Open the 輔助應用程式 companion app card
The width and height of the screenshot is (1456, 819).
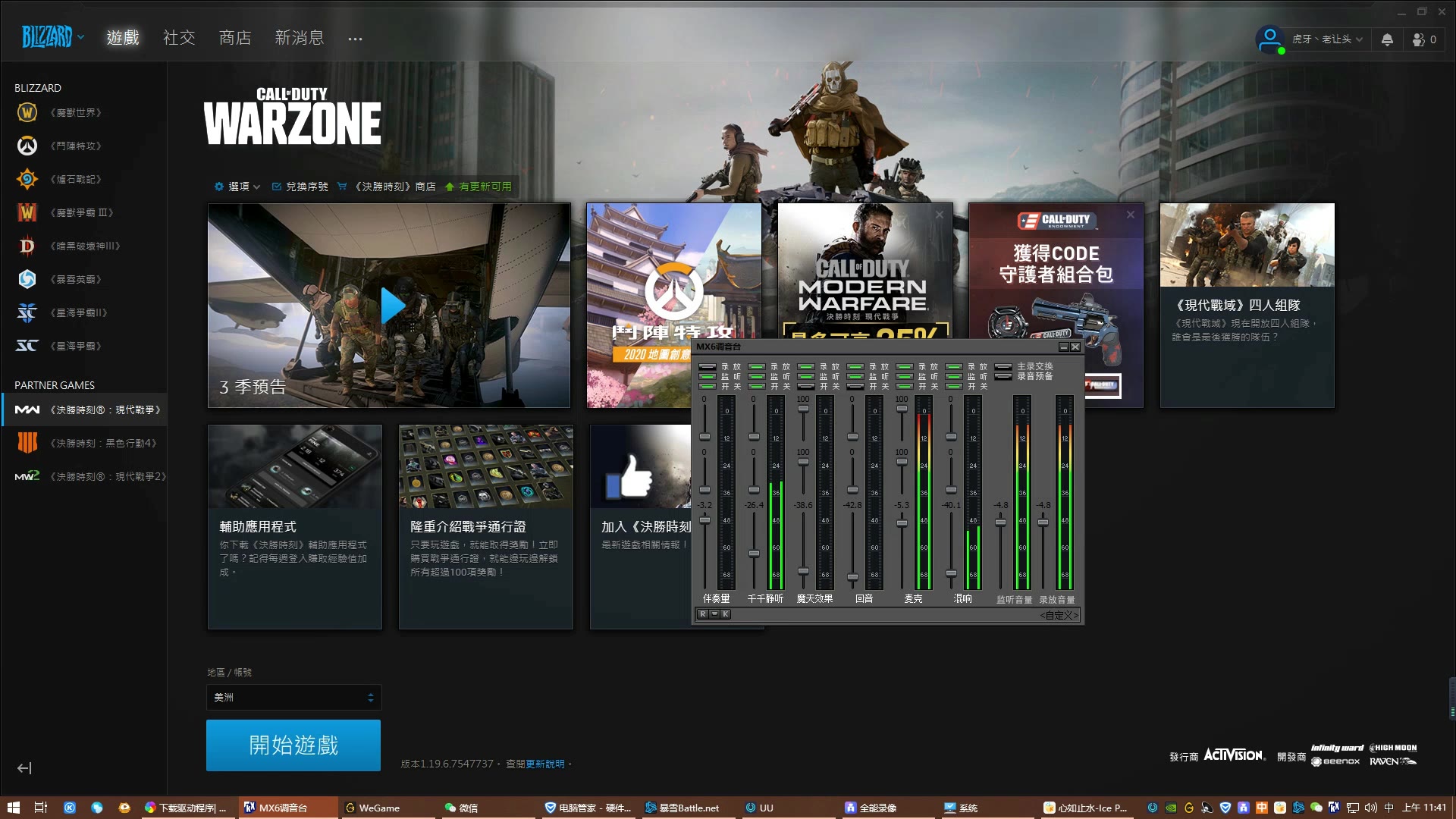pos(295,527)
